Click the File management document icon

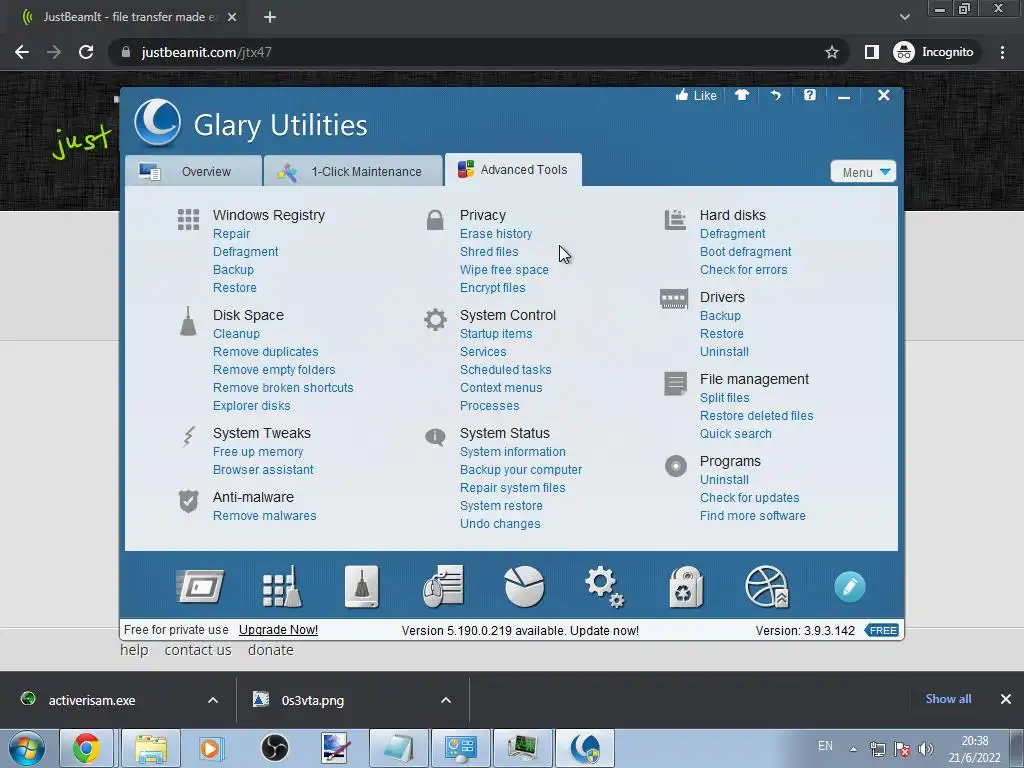[x=675, y=384]
